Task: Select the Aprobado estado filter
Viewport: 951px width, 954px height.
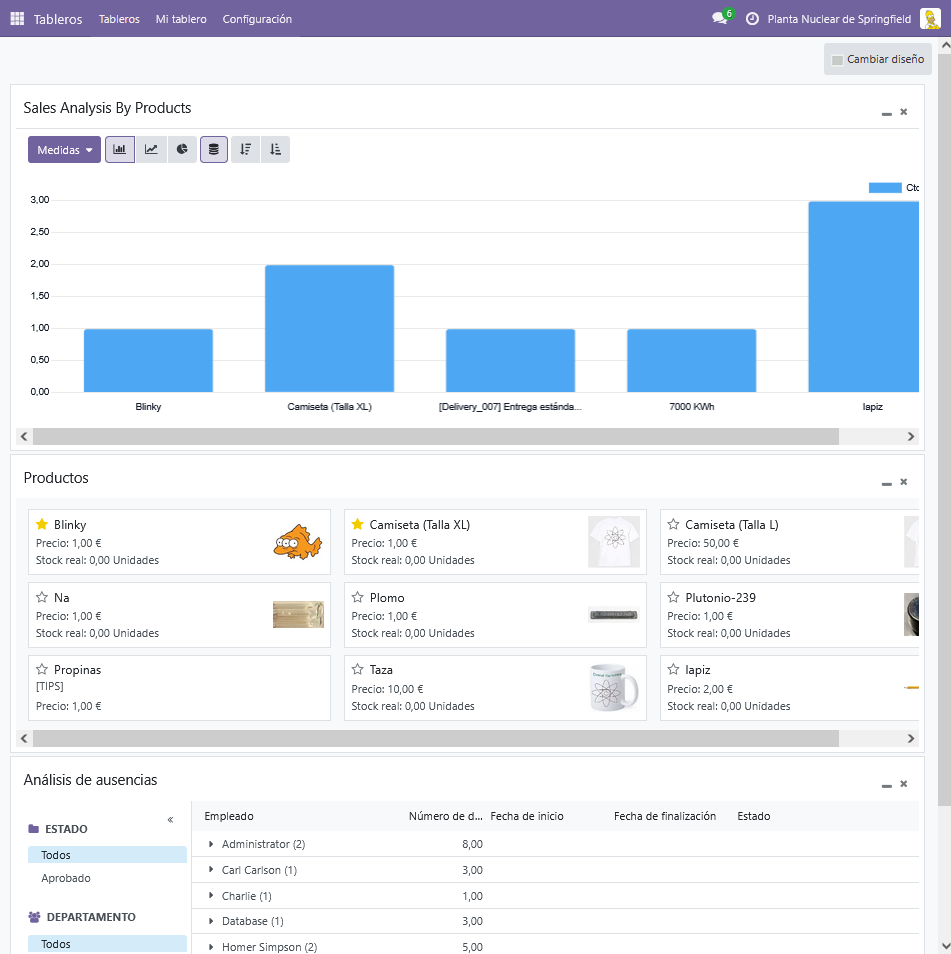Action: [66, 878]
